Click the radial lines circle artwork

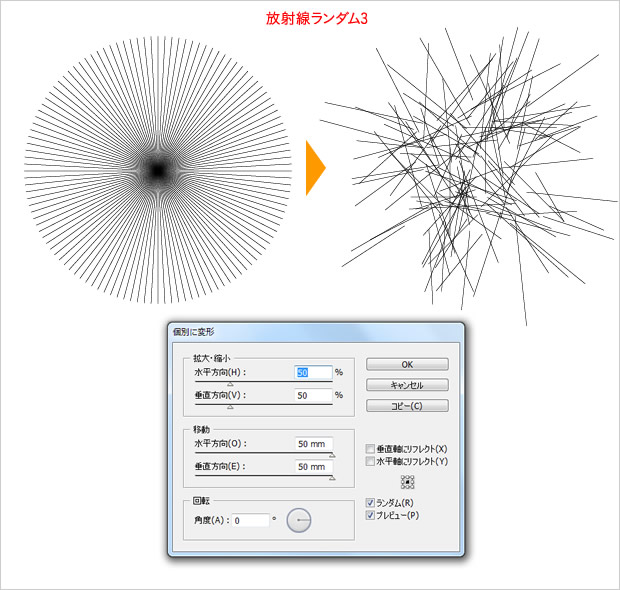click(x=158, y=170)
